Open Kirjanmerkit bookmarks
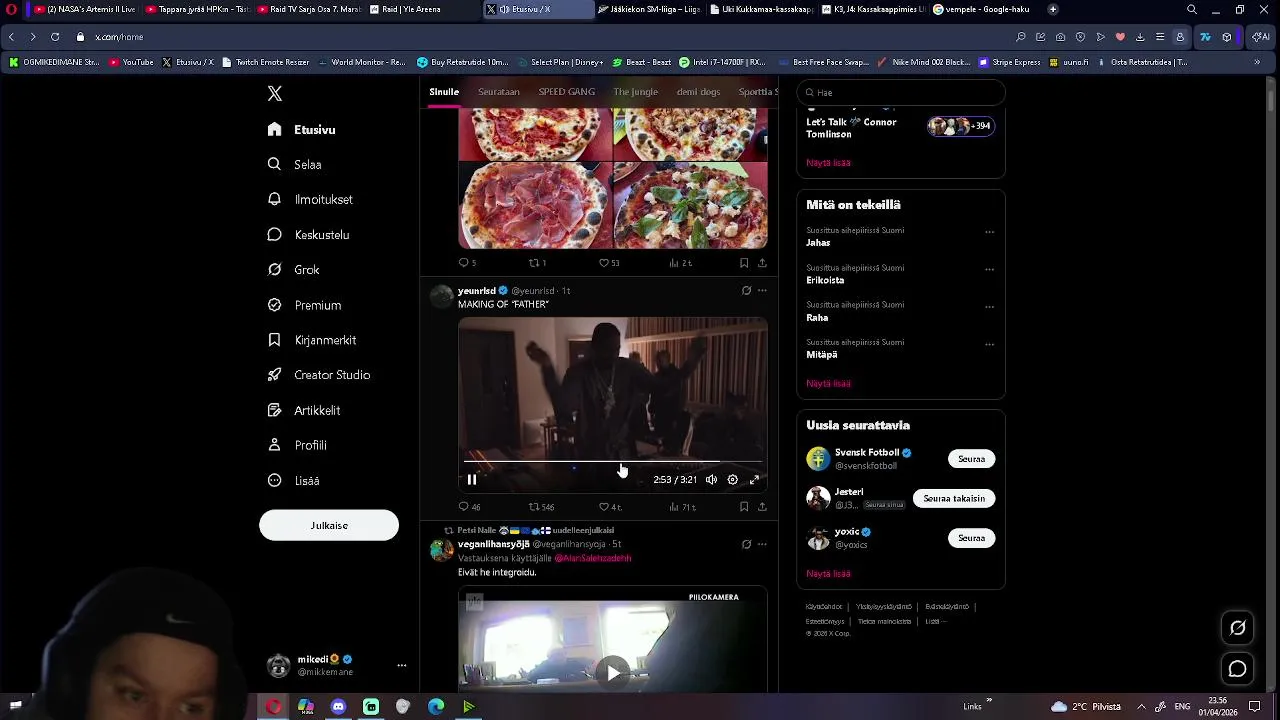This screenshot has width=1280, height=720. tap(312, 340)
